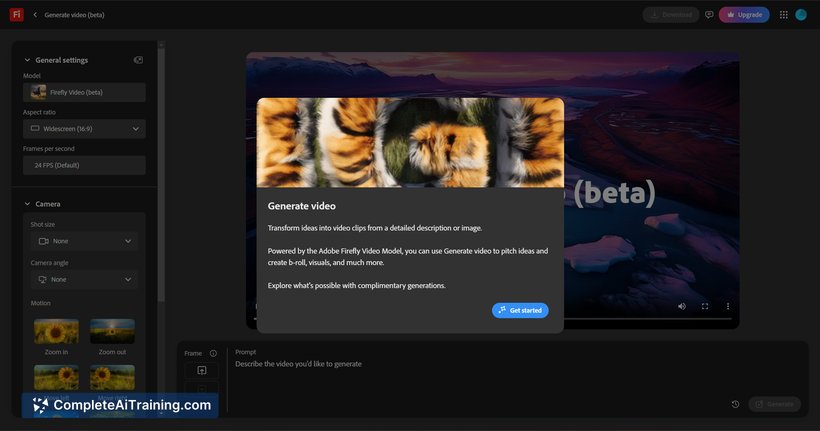Open the Widescreen (16:9) aspect ratio dropdown

[x=84, y=129]
